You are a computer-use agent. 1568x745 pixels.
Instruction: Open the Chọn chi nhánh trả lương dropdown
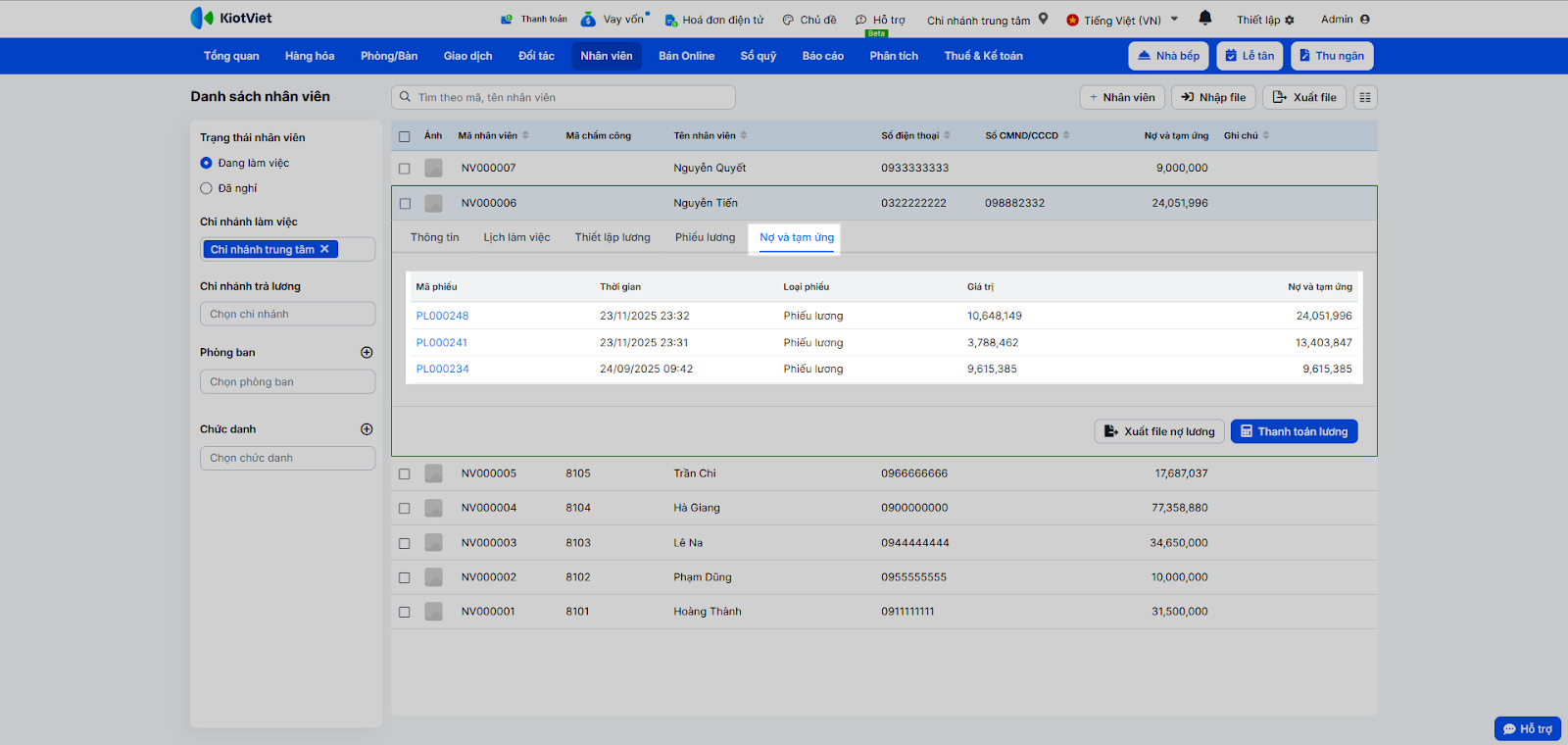287,315
